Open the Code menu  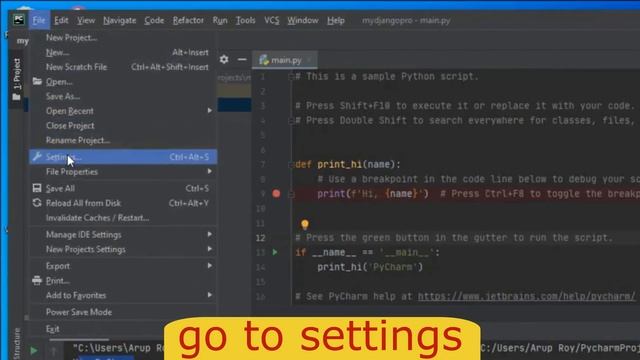(154, 20)
